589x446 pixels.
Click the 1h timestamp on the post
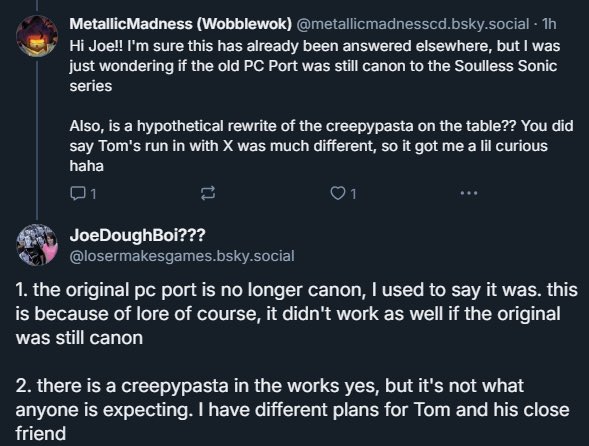(549, 24)
